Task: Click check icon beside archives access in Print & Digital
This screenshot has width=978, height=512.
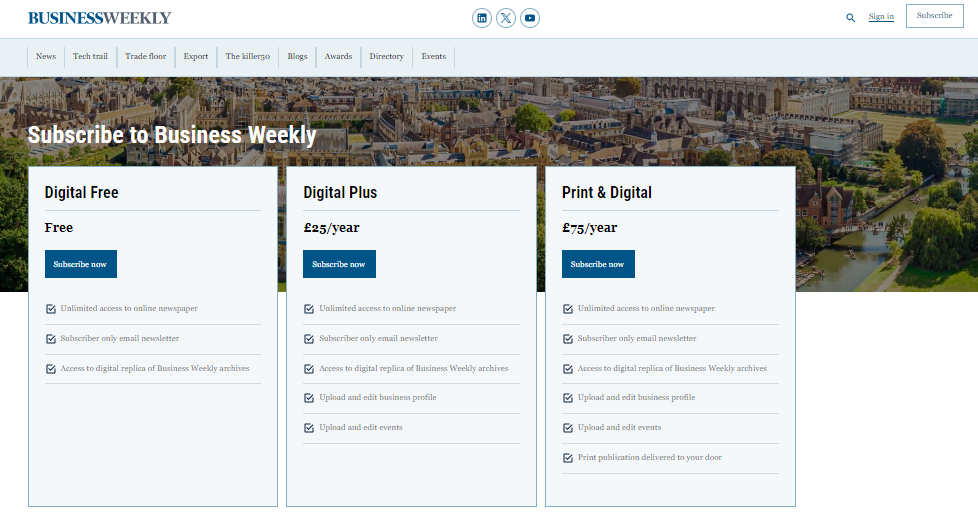Action: [x=568, y=369]
